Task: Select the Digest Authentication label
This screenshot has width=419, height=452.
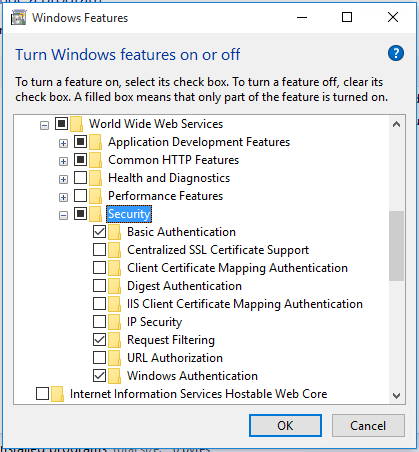Action: [x=184, y=286]
